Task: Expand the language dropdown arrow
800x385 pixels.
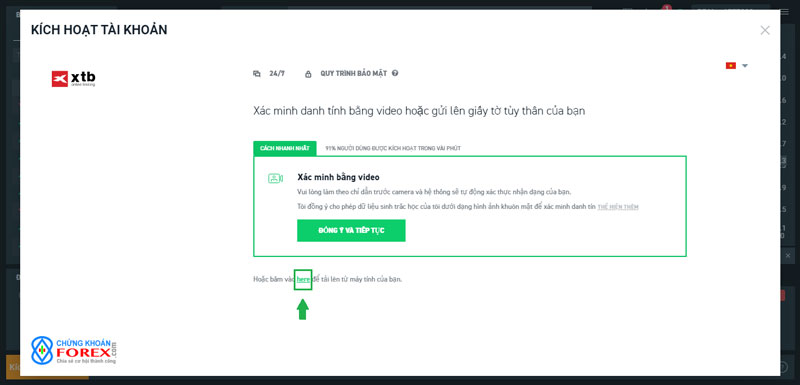Action: click(x=745, y=66)
